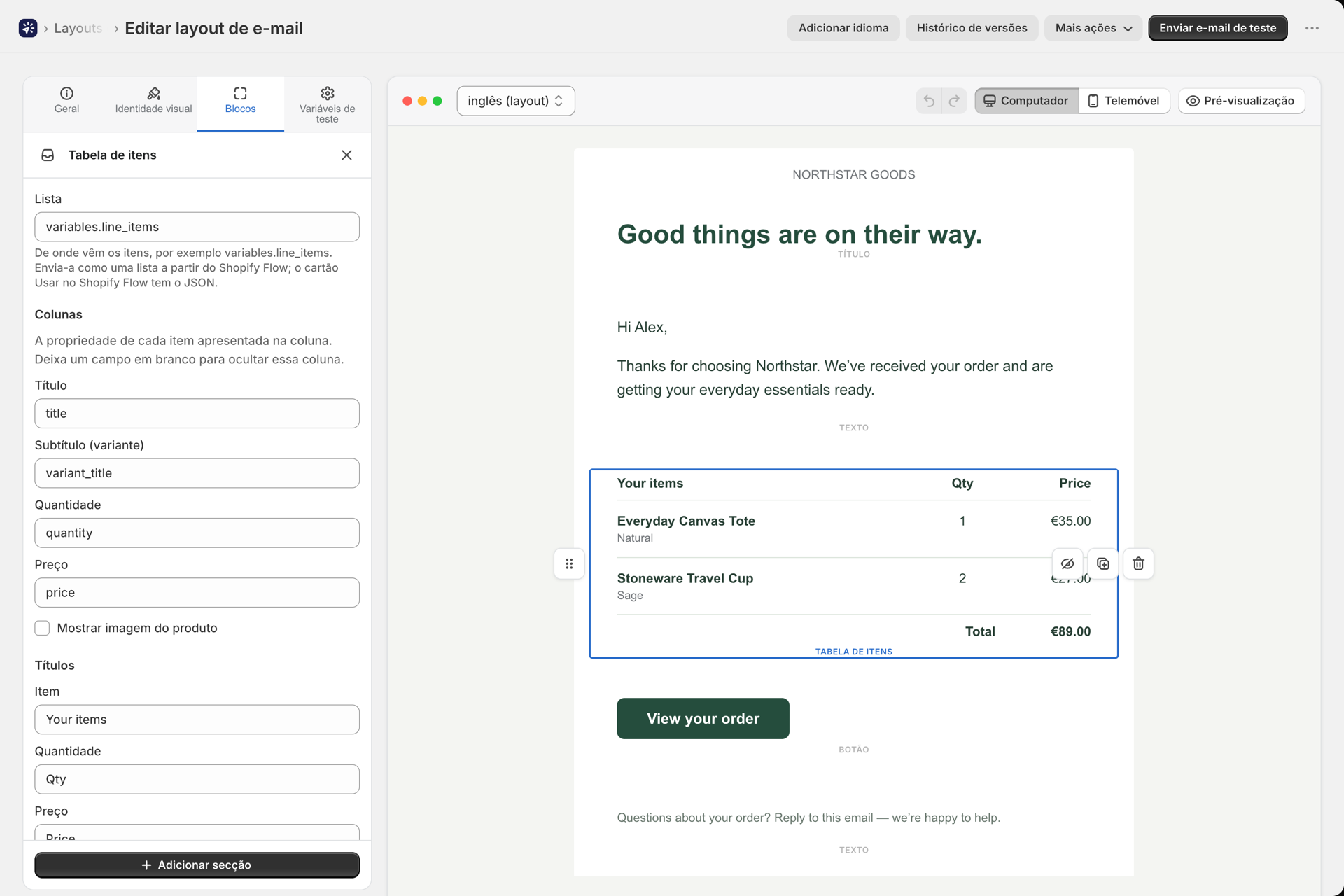The width and height of the screenshot is (1344, 896).
Task: Go to the Geral tab
Action: [66, 101]
